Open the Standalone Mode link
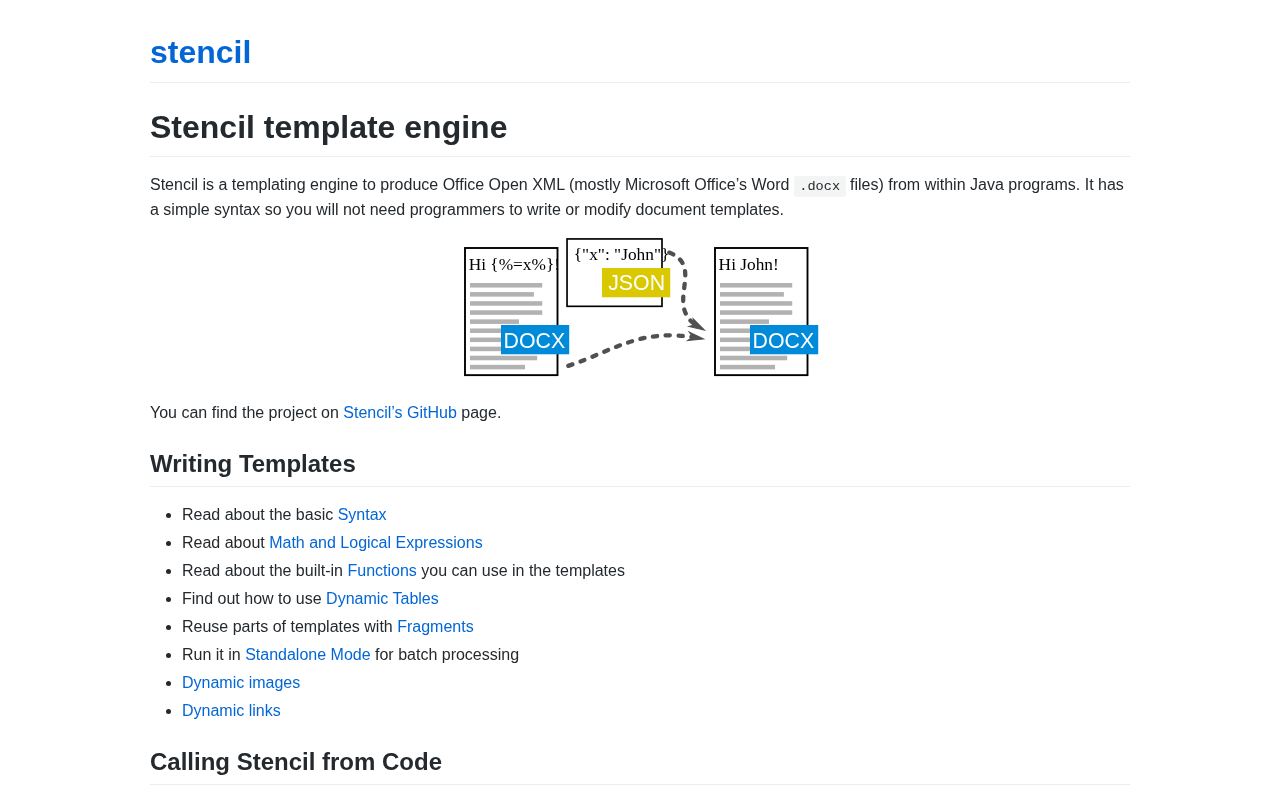The width and height of the screenshot is (1280, 800). 307,655
